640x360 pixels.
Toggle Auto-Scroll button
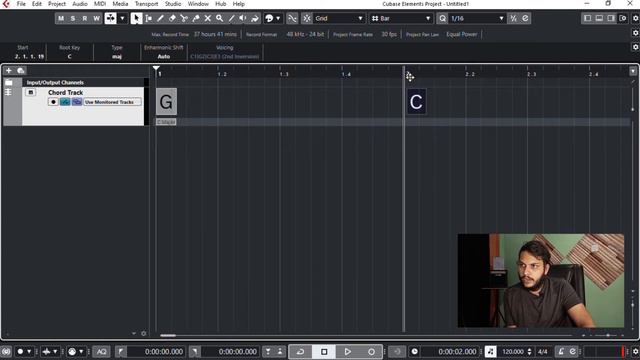[110, 18]
